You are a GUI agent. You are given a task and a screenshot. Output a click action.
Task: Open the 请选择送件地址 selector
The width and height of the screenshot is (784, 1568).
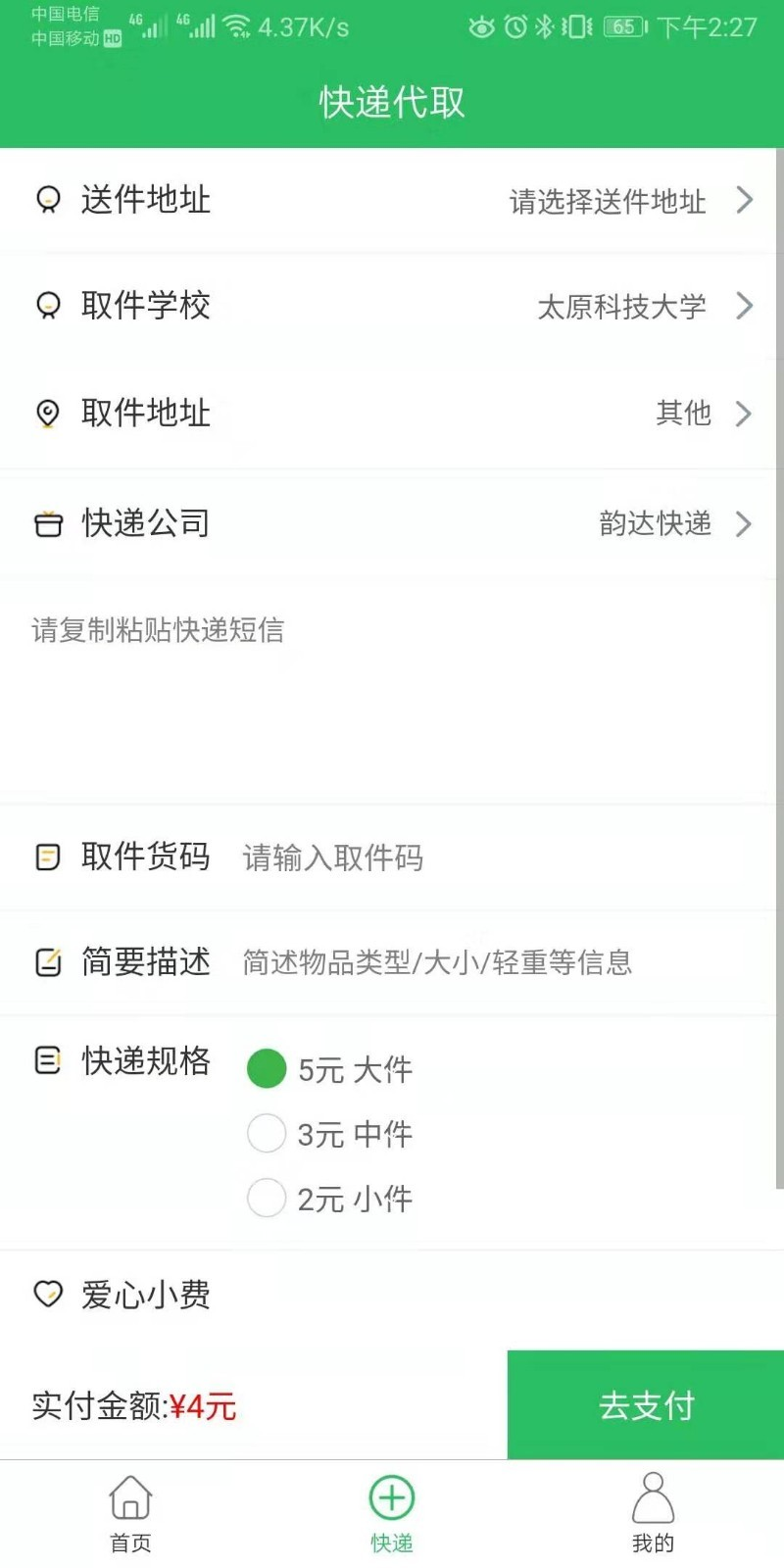pos(629,201)
